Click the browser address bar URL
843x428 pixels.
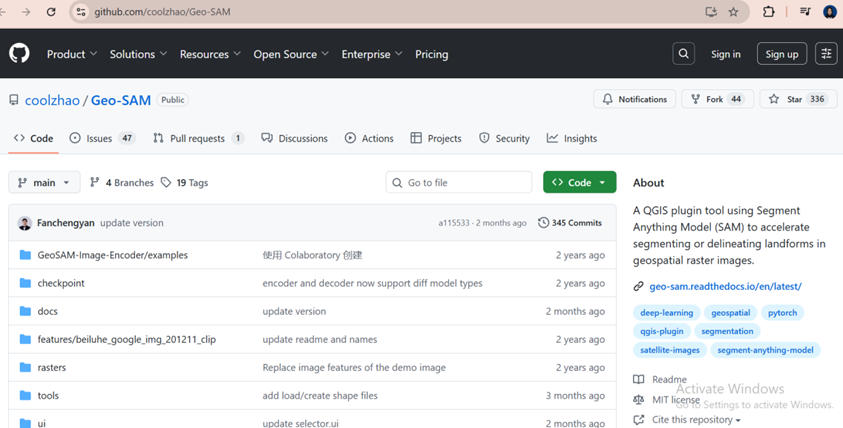coord(162,12)
